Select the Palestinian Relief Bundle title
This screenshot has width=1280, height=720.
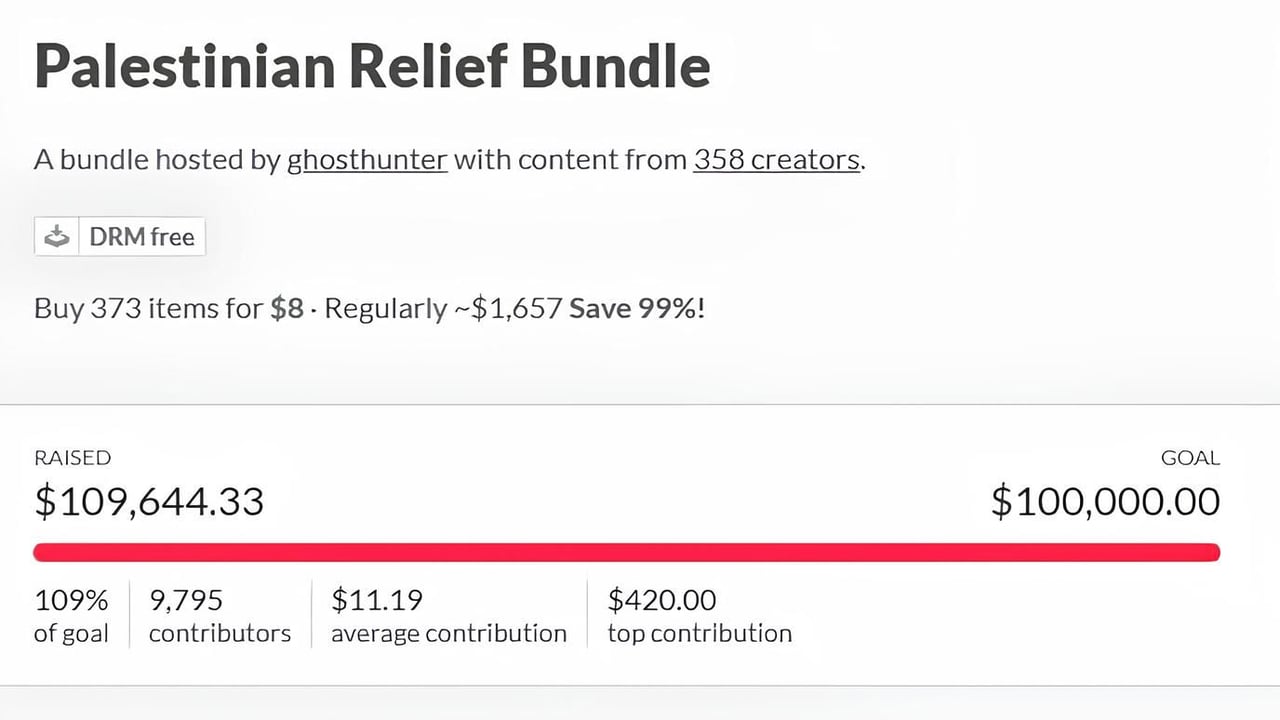tap(372, 65)
